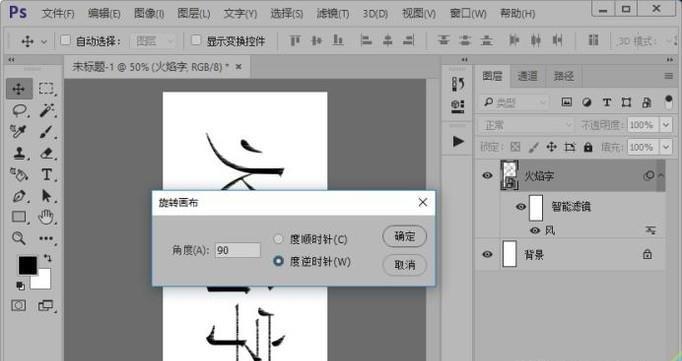
Task: Hide the 背景 layer
Action: click(x=488, y=254)
